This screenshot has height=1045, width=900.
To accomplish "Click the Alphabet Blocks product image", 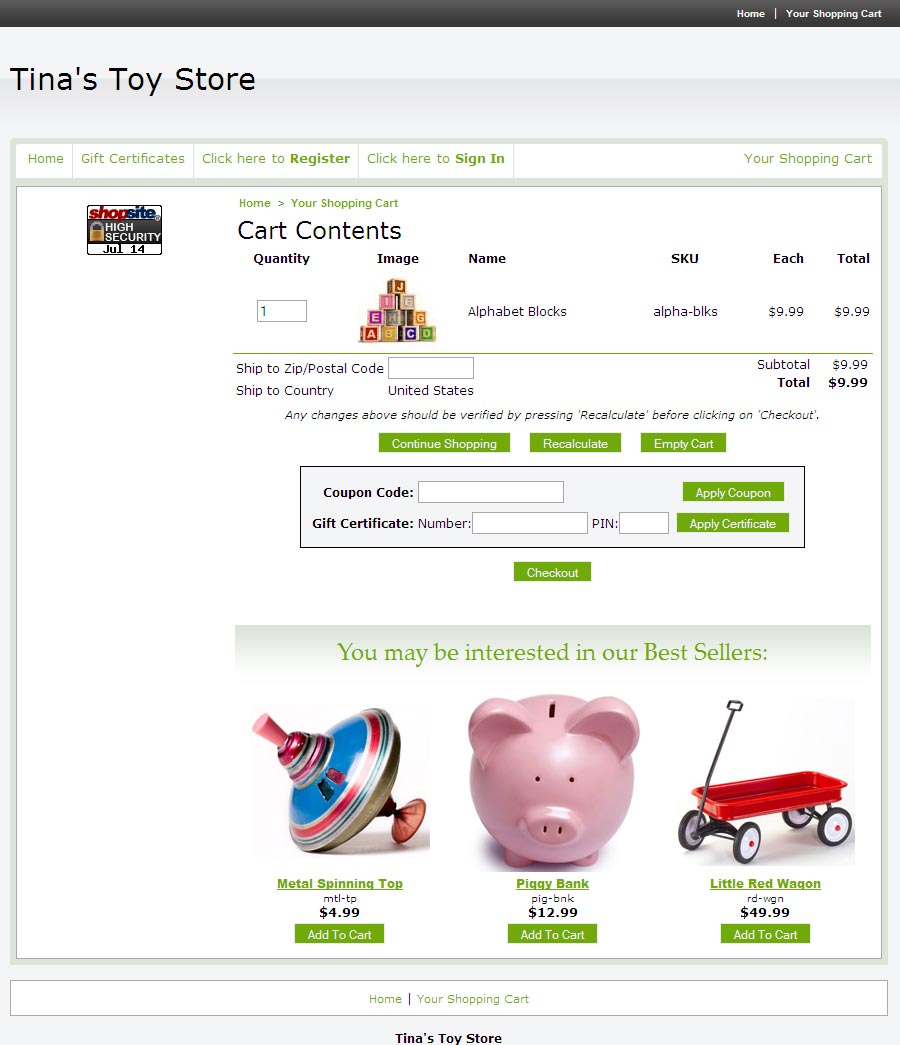I will 397,311.
